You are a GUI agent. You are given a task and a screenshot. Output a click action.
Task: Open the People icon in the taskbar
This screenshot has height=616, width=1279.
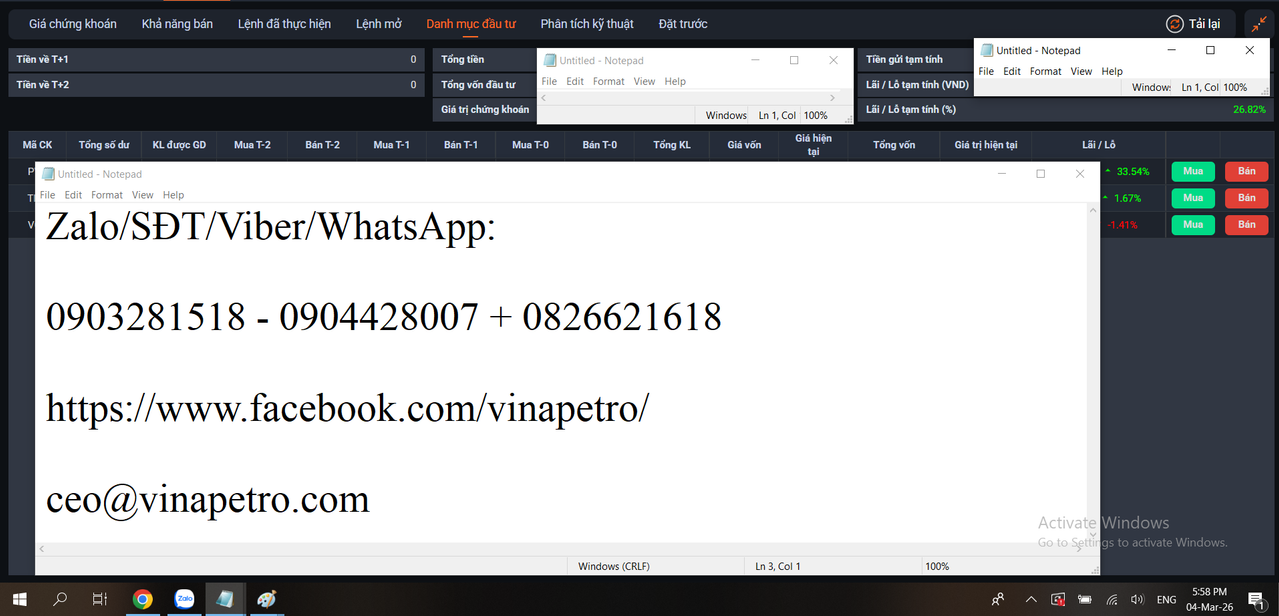pyautogui.click(x=998, y=600)
